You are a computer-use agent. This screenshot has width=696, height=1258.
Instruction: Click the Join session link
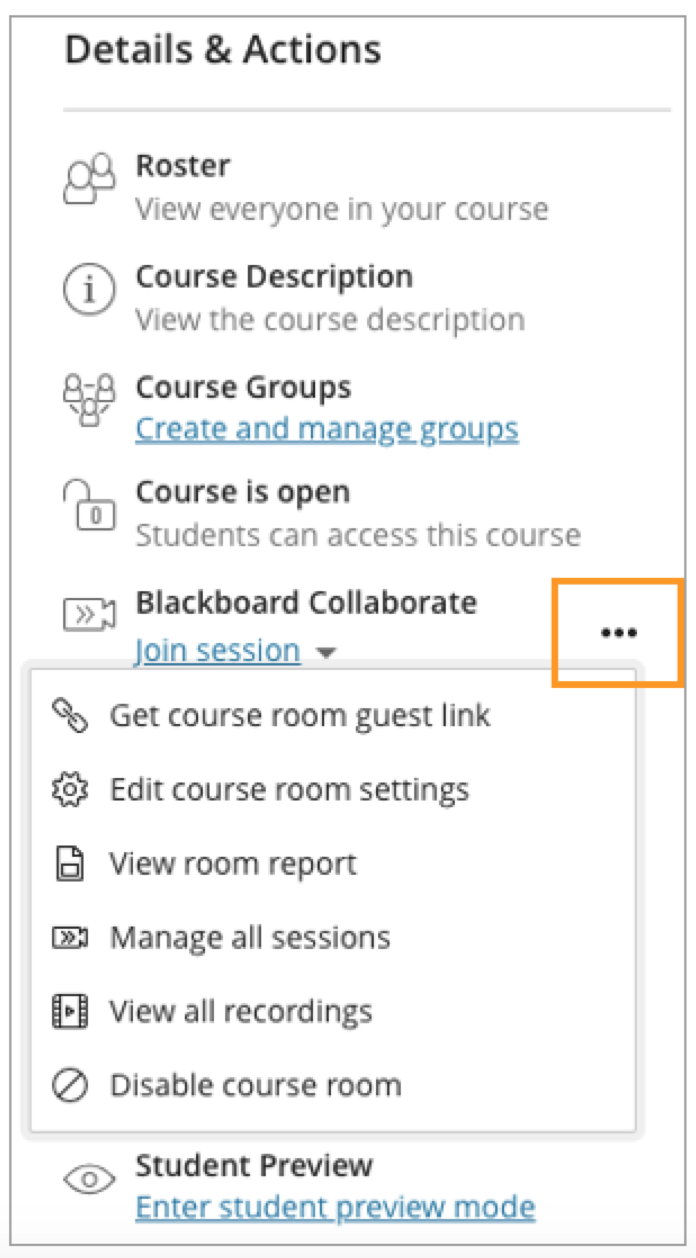point(217,651)
